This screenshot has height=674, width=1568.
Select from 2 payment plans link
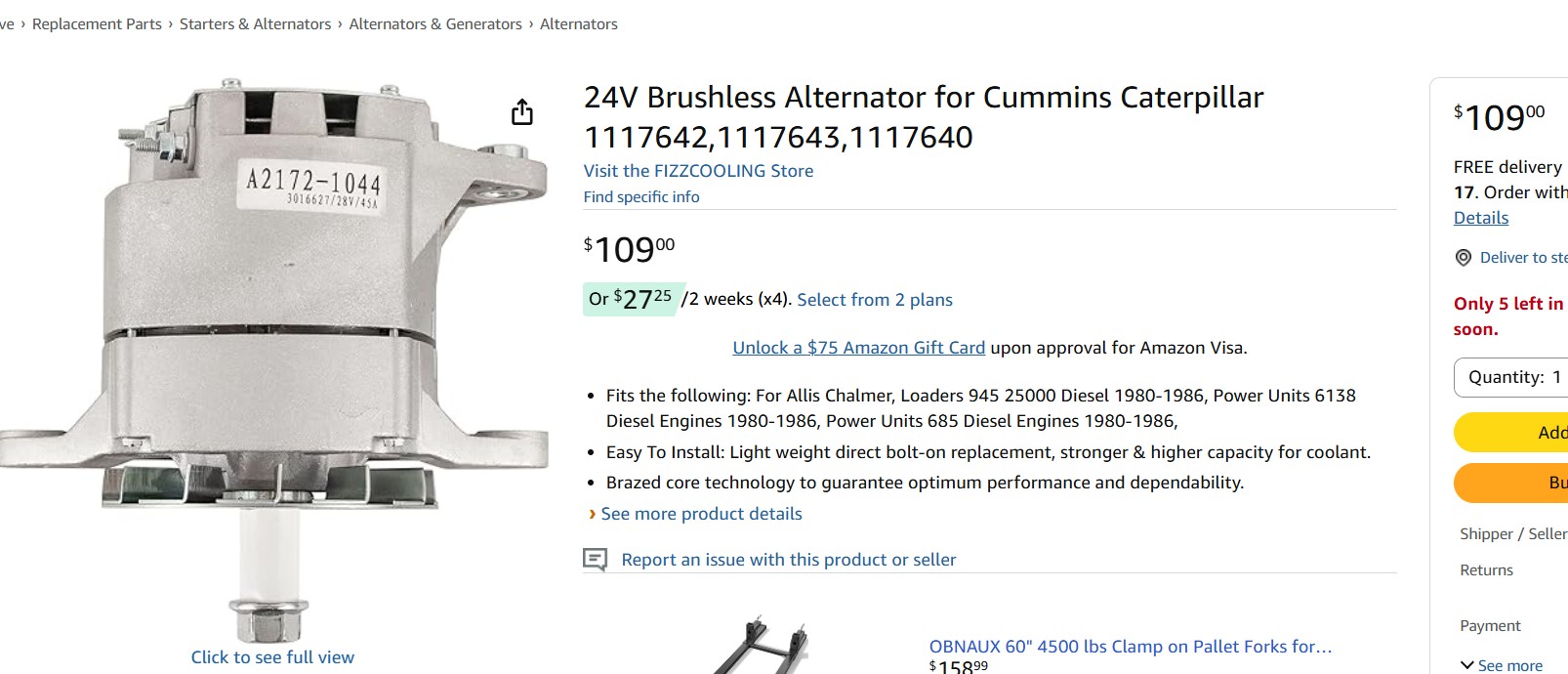874,300
